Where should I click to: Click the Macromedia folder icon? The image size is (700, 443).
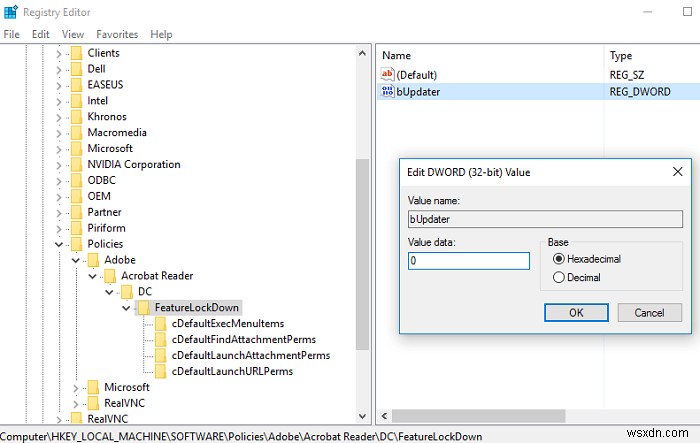pyautogui.click(x=77, y=133)
